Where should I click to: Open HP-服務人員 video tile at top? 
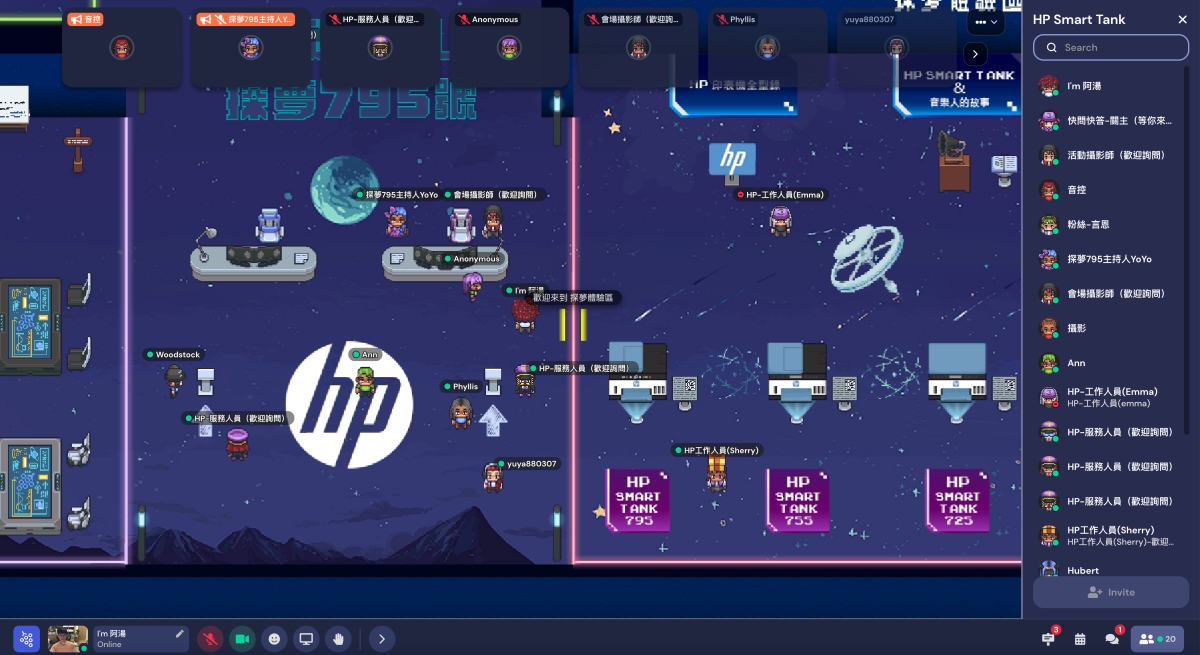coord(380,47)
